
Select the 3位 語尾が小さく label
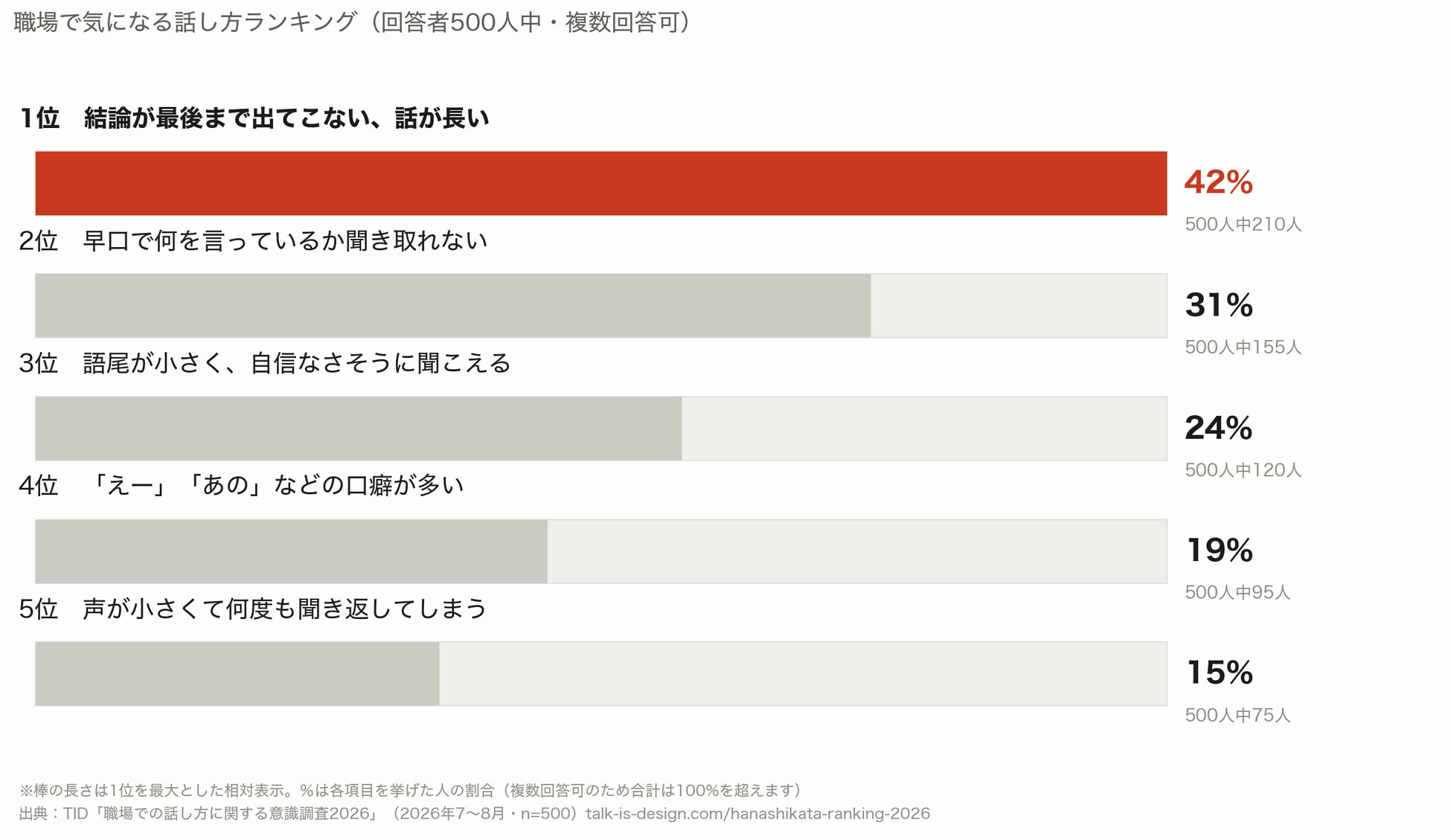265,363
